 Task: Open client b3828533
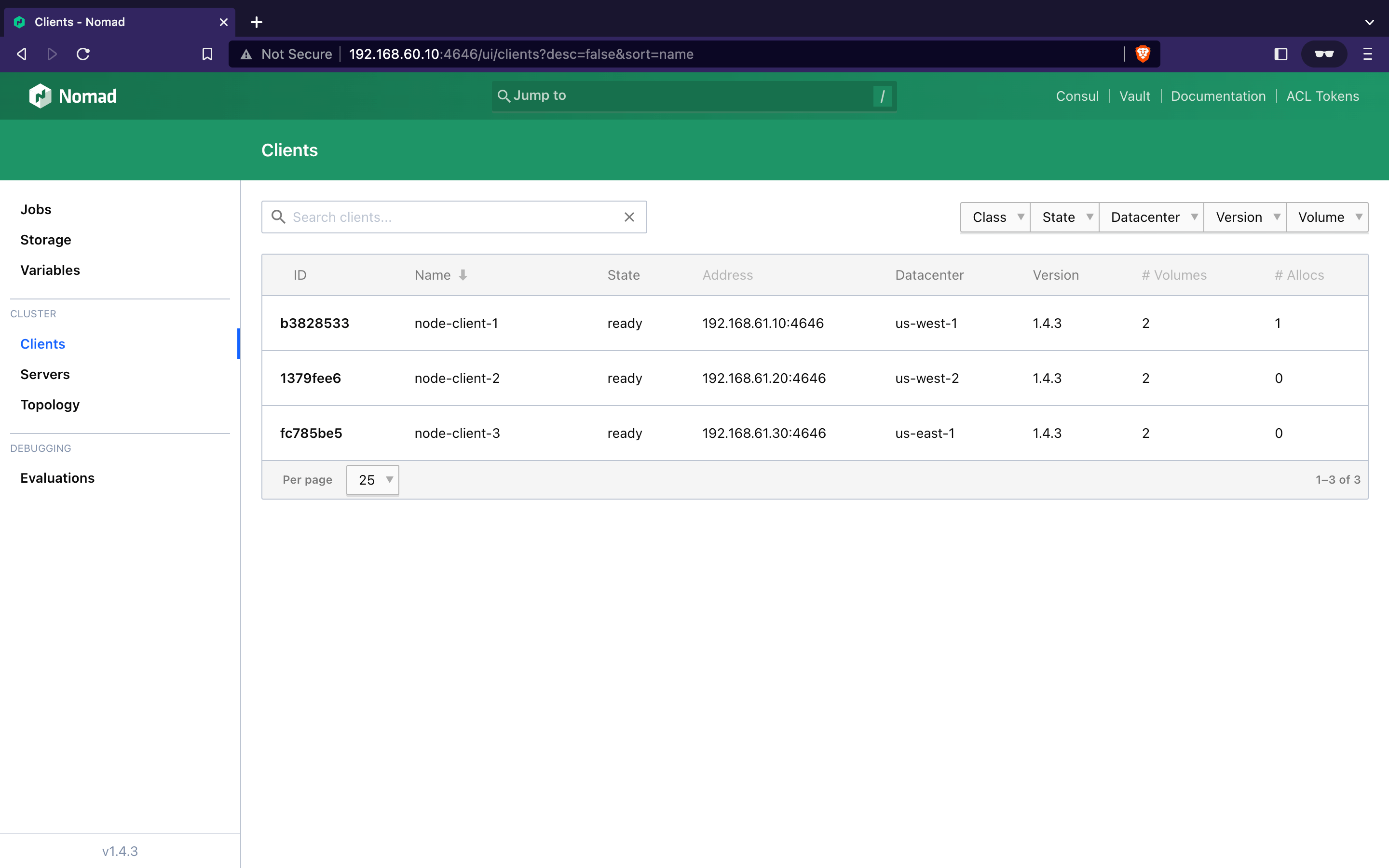(314, 323)
